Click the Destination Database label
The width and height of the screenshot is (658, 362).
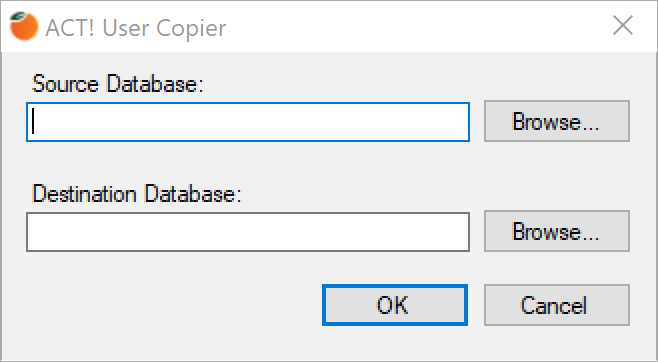click(137, 194)
